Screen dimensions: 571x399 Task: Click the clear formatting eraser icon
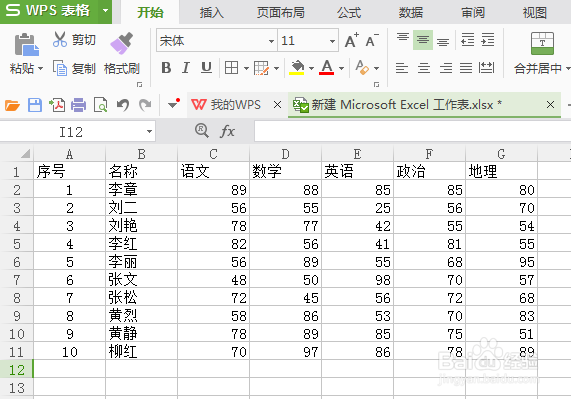pyautogui.click(x=362, y=68)
